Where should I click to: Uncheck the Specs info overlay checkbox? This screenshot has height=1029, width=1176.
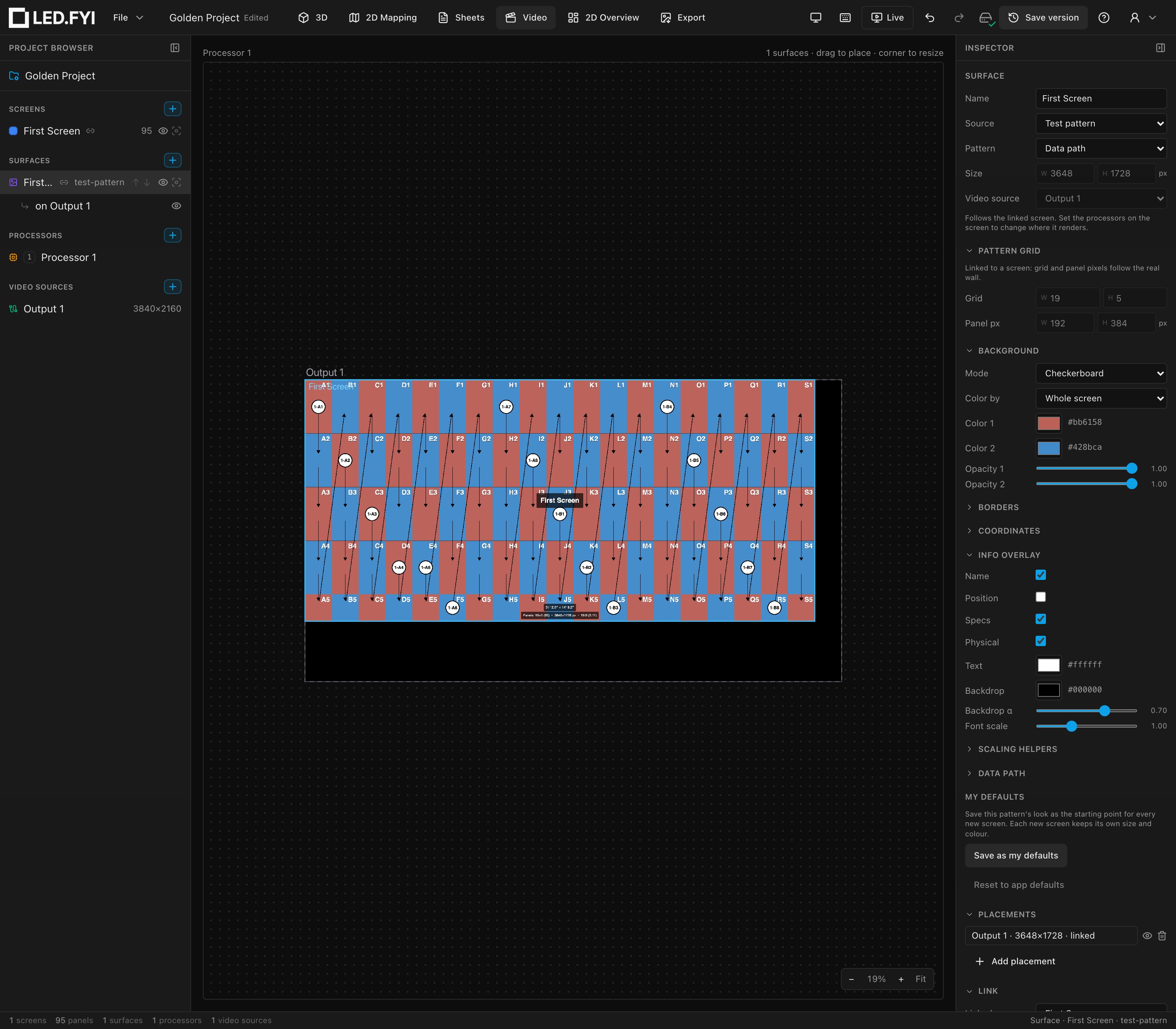(x=1040, y=619)
